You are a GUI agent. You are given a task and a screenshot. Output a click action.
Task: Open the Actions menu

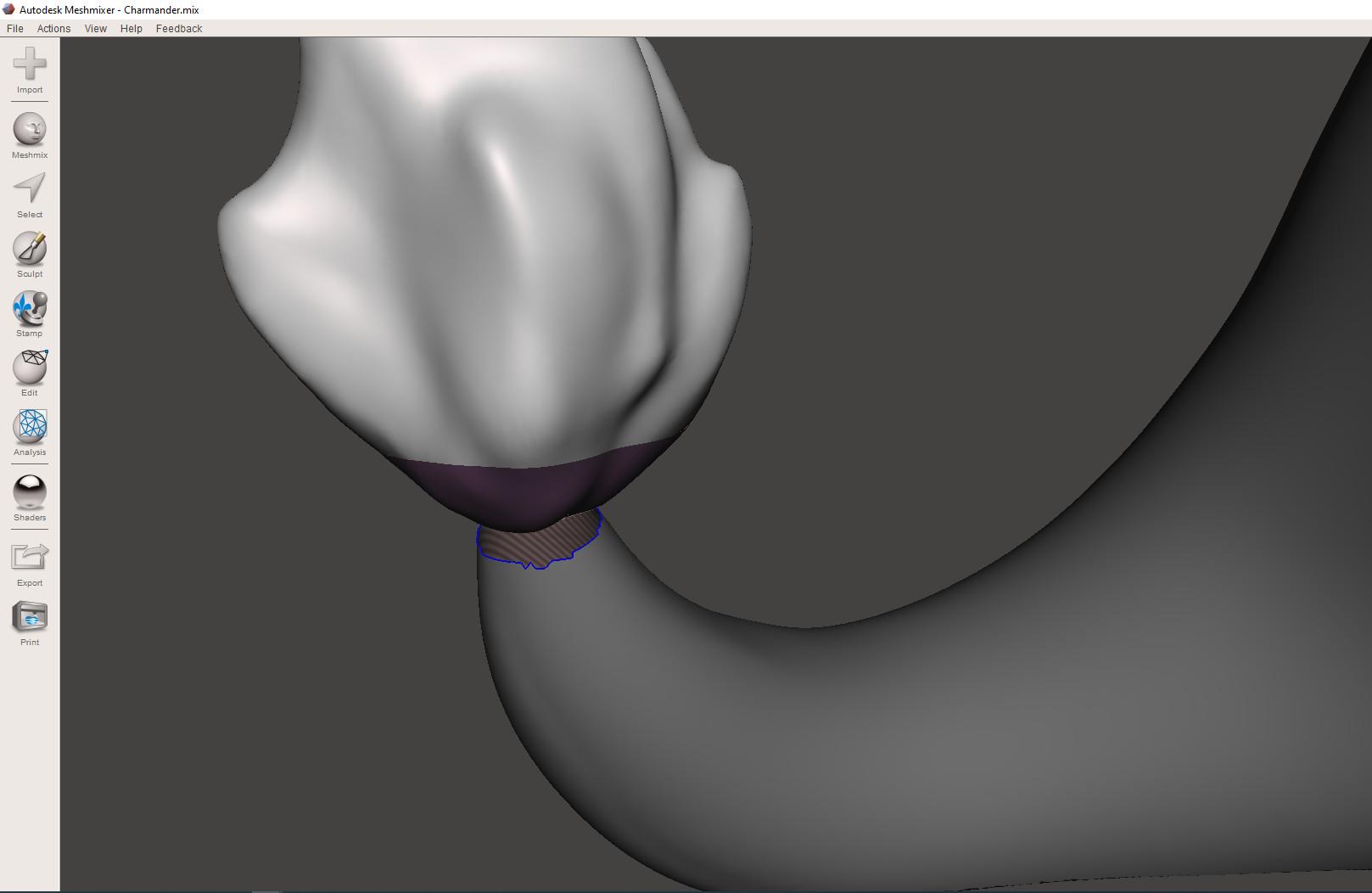point(53,29)
